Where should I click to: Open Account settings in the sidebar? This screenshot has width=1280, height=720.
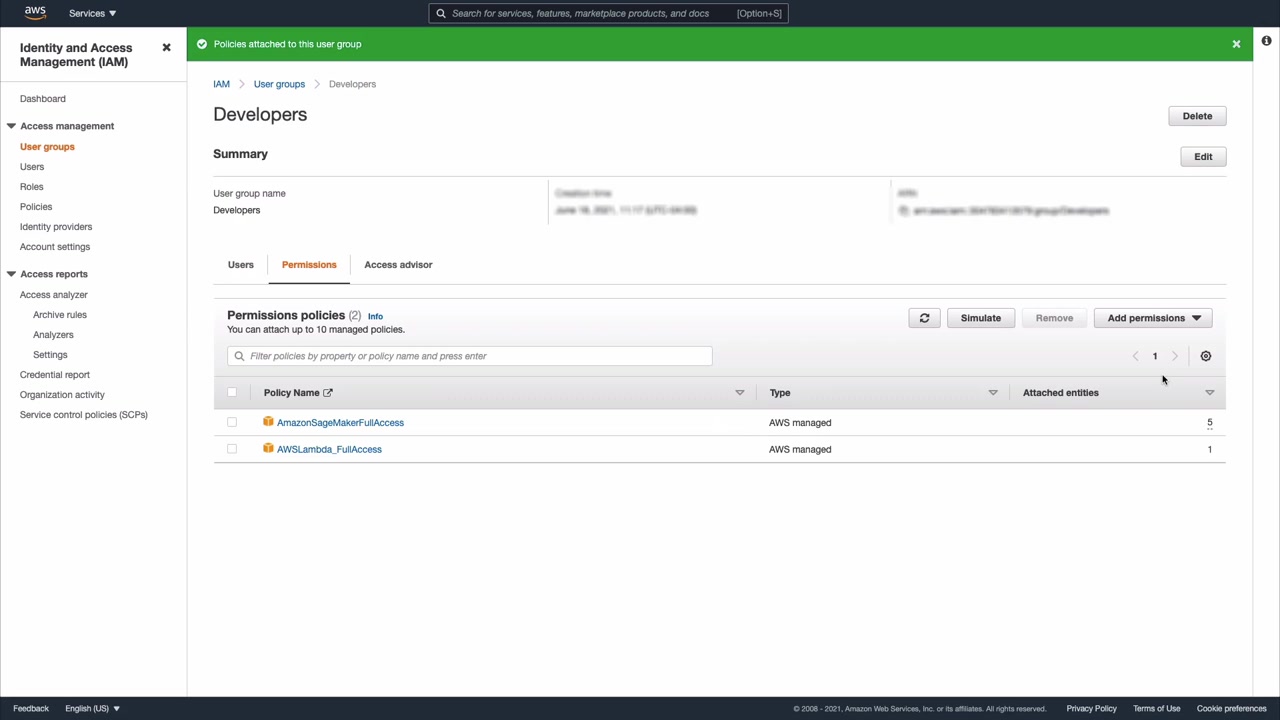click(x=55, y=247)
